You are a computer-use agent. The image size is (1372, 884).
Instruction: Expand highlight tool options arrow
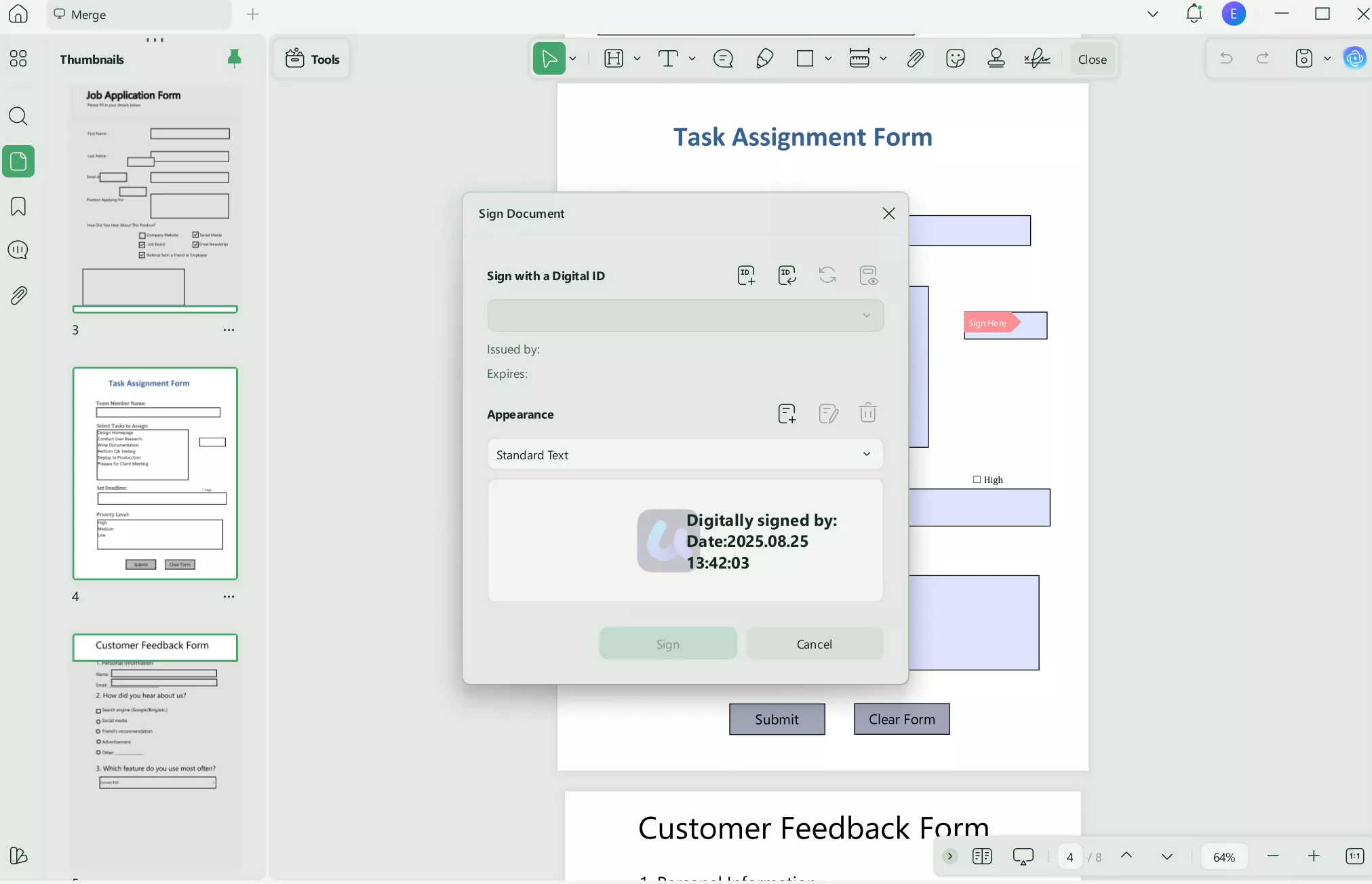click(x=637, y=59)
